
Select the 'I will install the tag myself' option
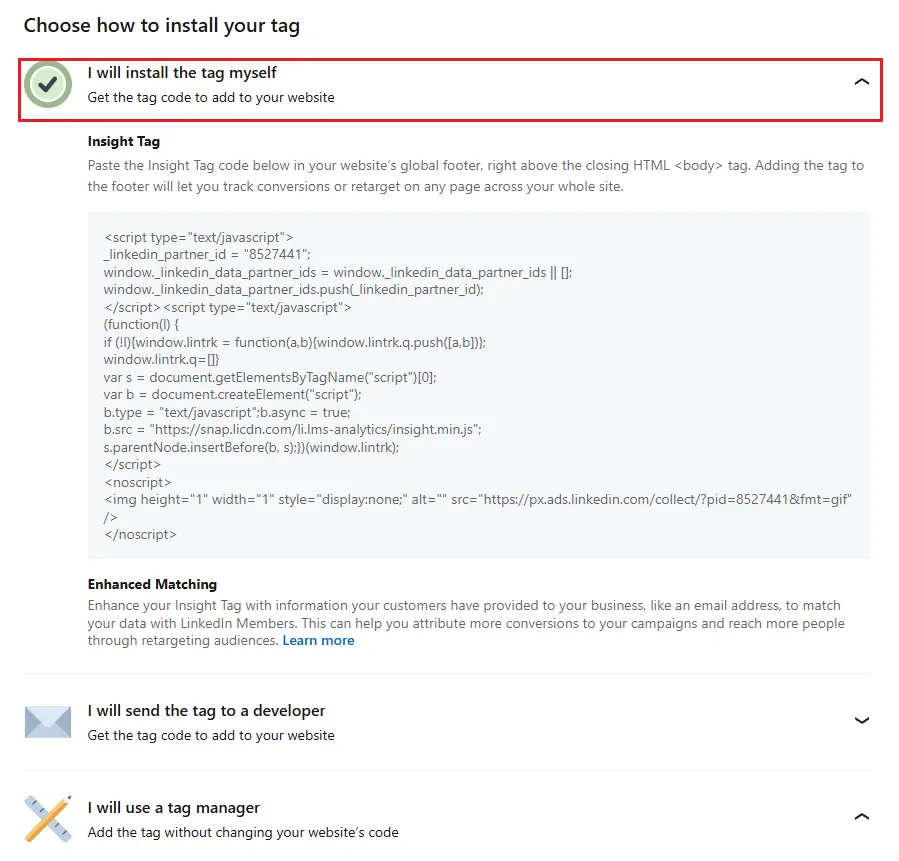[x=182, y=72]
